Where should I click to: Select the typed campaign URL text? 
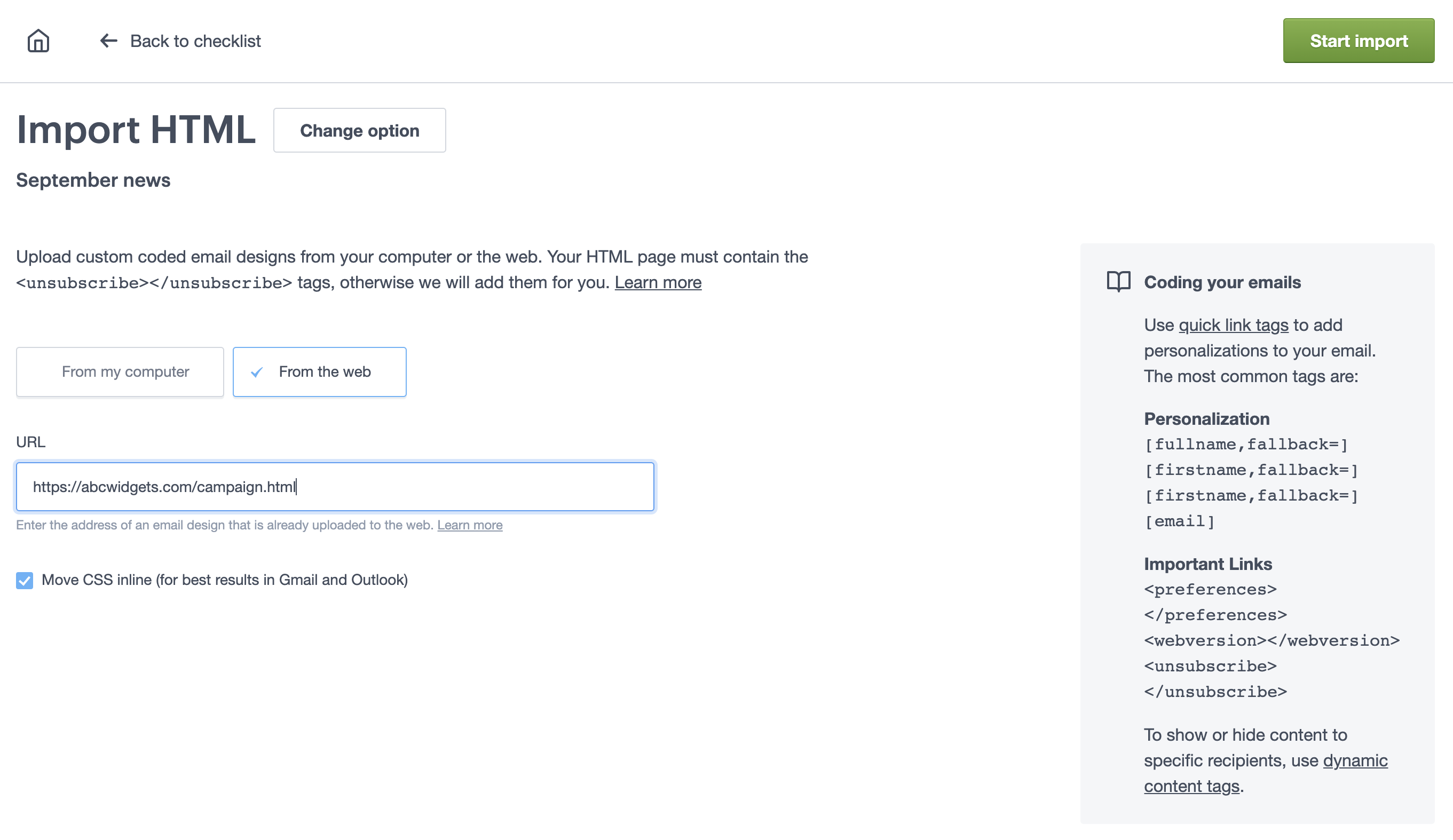click(164, 487)
